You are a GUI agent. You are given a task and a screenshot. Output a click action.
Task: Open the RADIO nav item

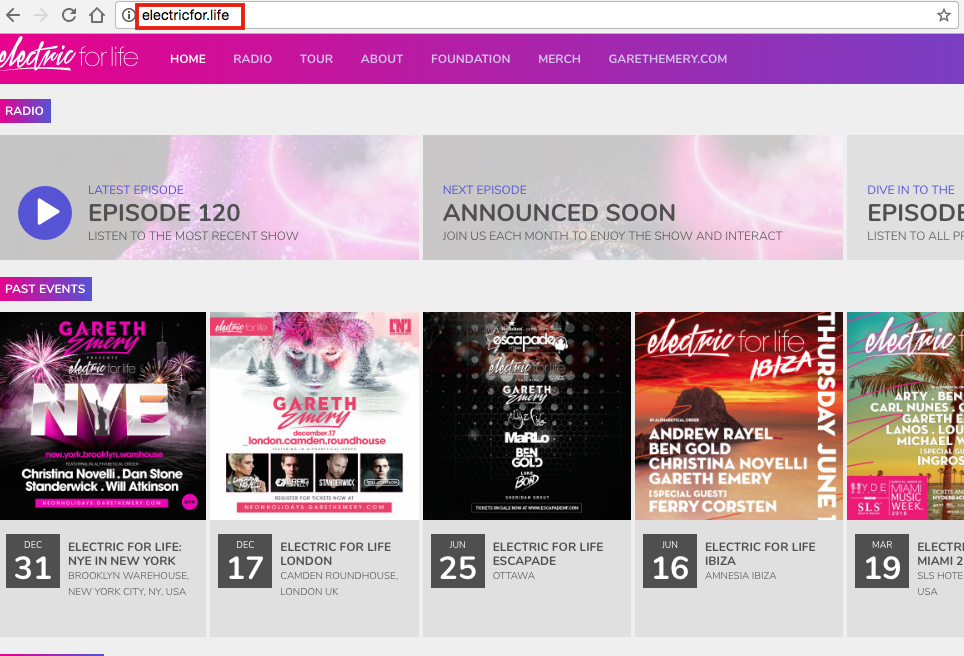click(x=253, y=59)
